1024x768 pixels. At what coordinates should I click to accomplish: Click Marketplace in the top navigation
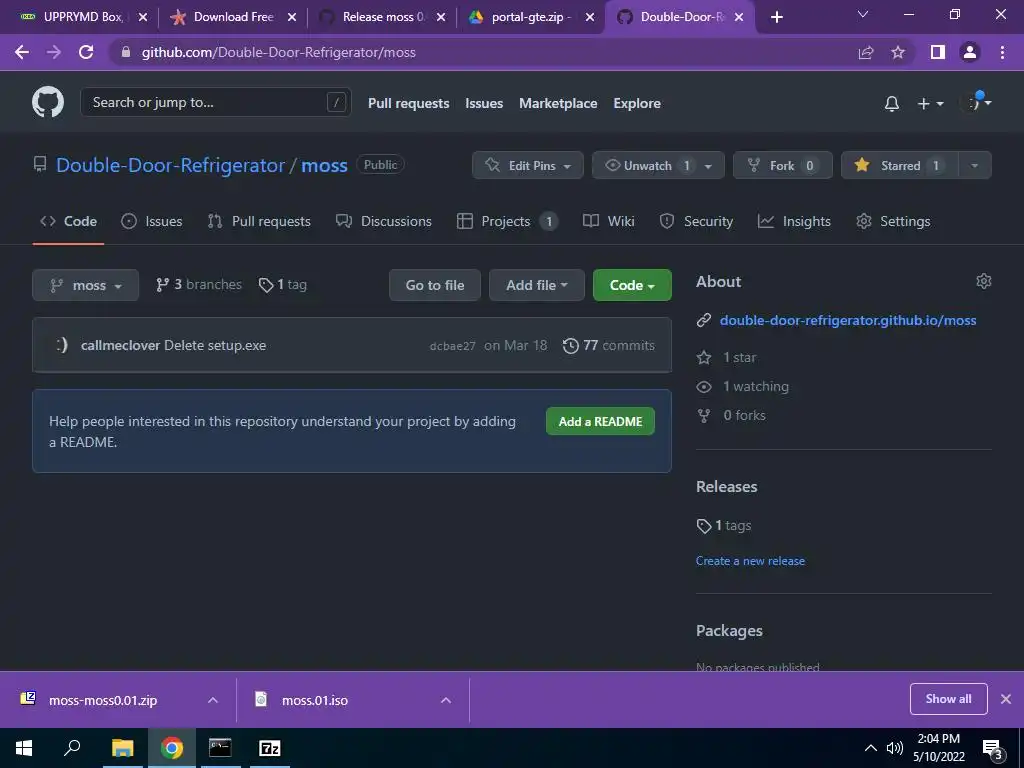[x=558, y=103]
